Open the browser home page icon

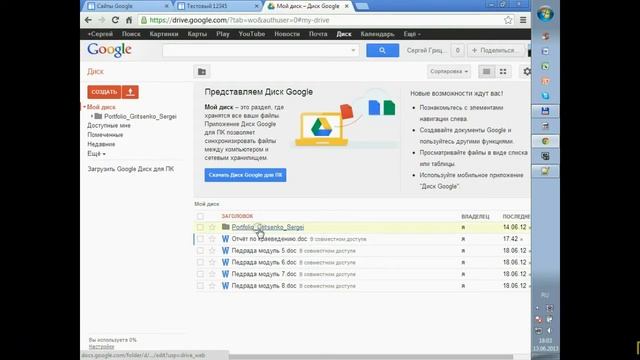(129, 20)
